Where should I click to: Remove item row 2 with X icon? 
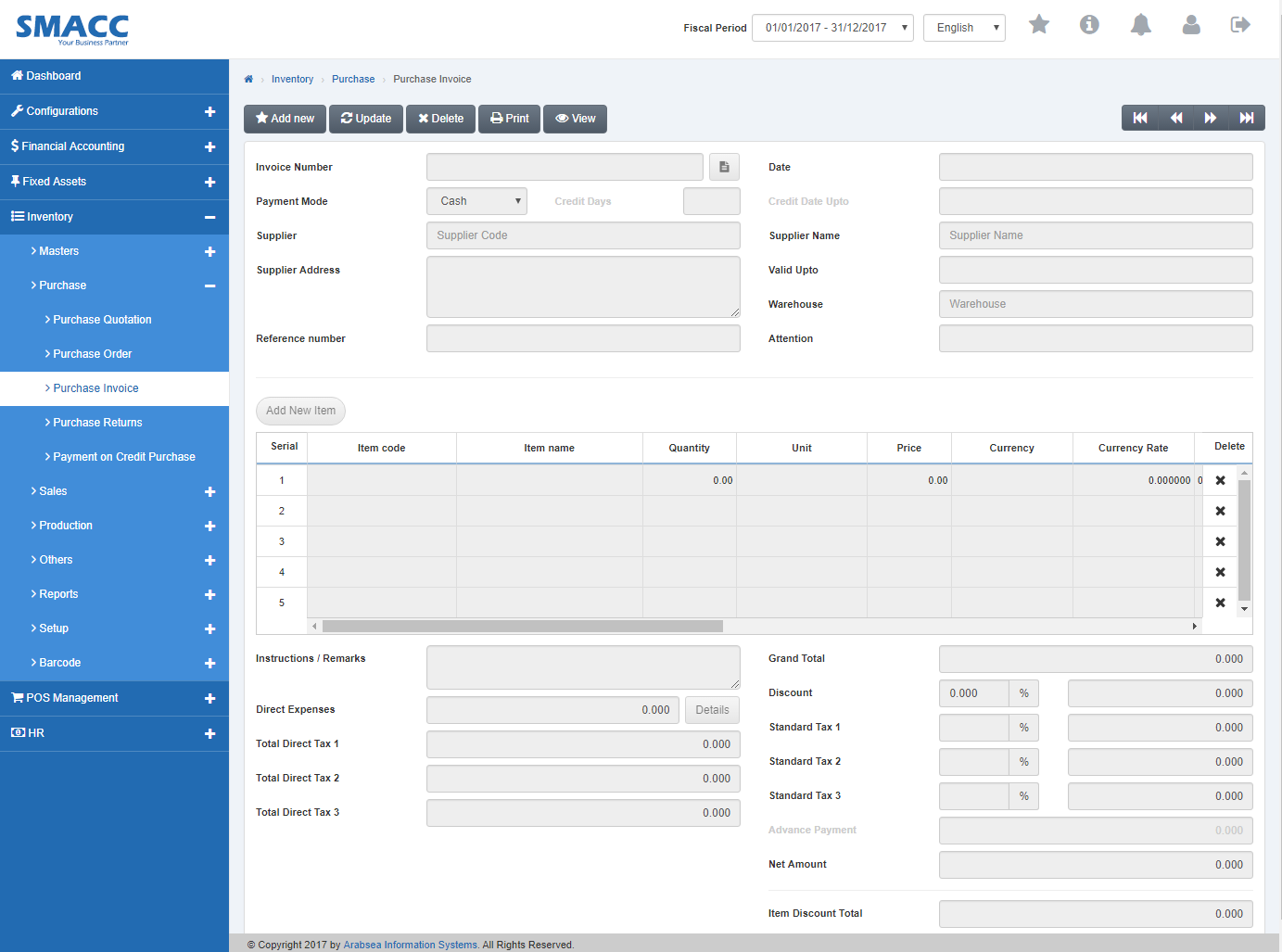(1220, 510)
